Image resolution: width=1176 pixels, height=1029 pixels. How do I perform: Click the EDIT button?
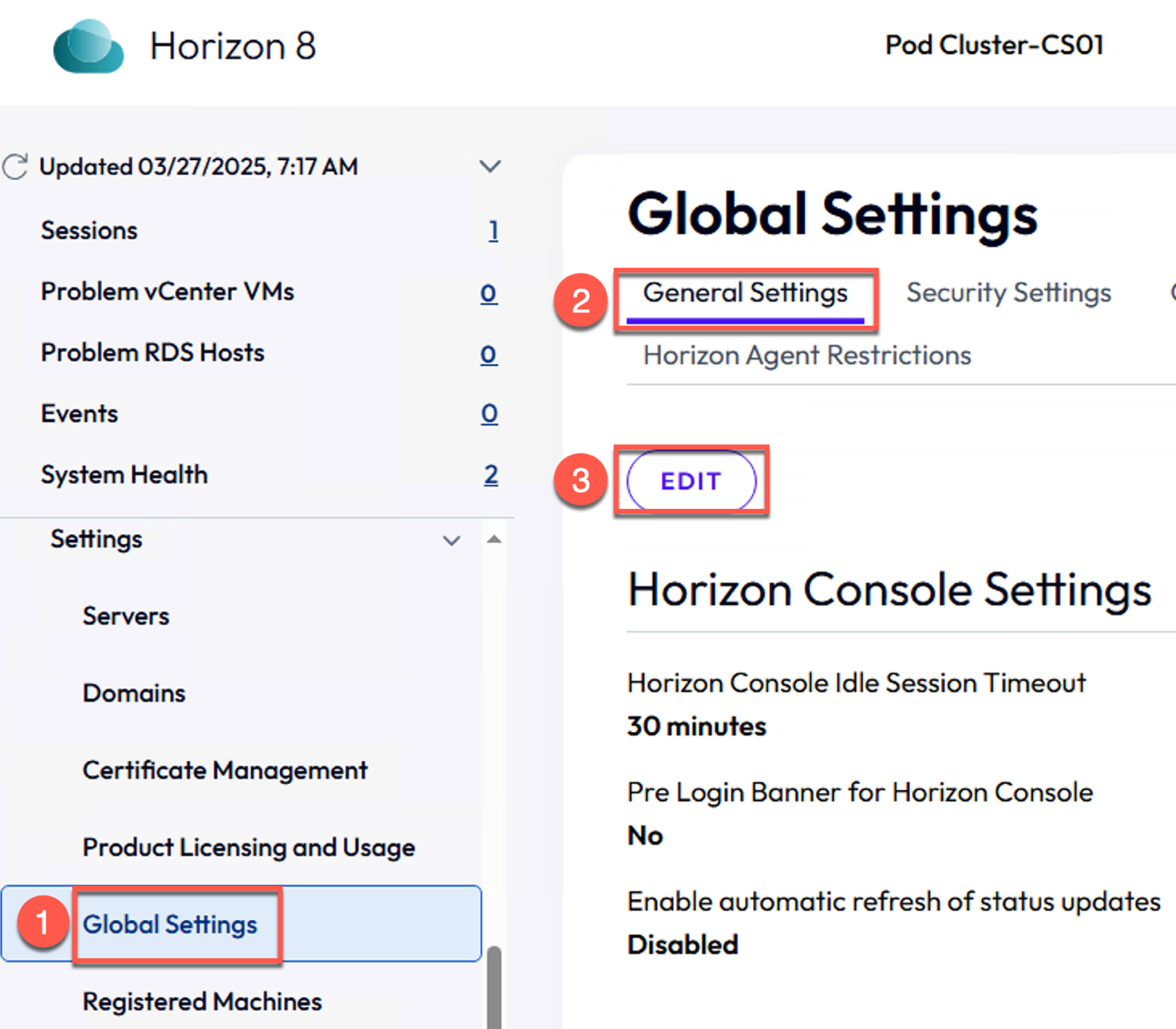click(691, 481)
